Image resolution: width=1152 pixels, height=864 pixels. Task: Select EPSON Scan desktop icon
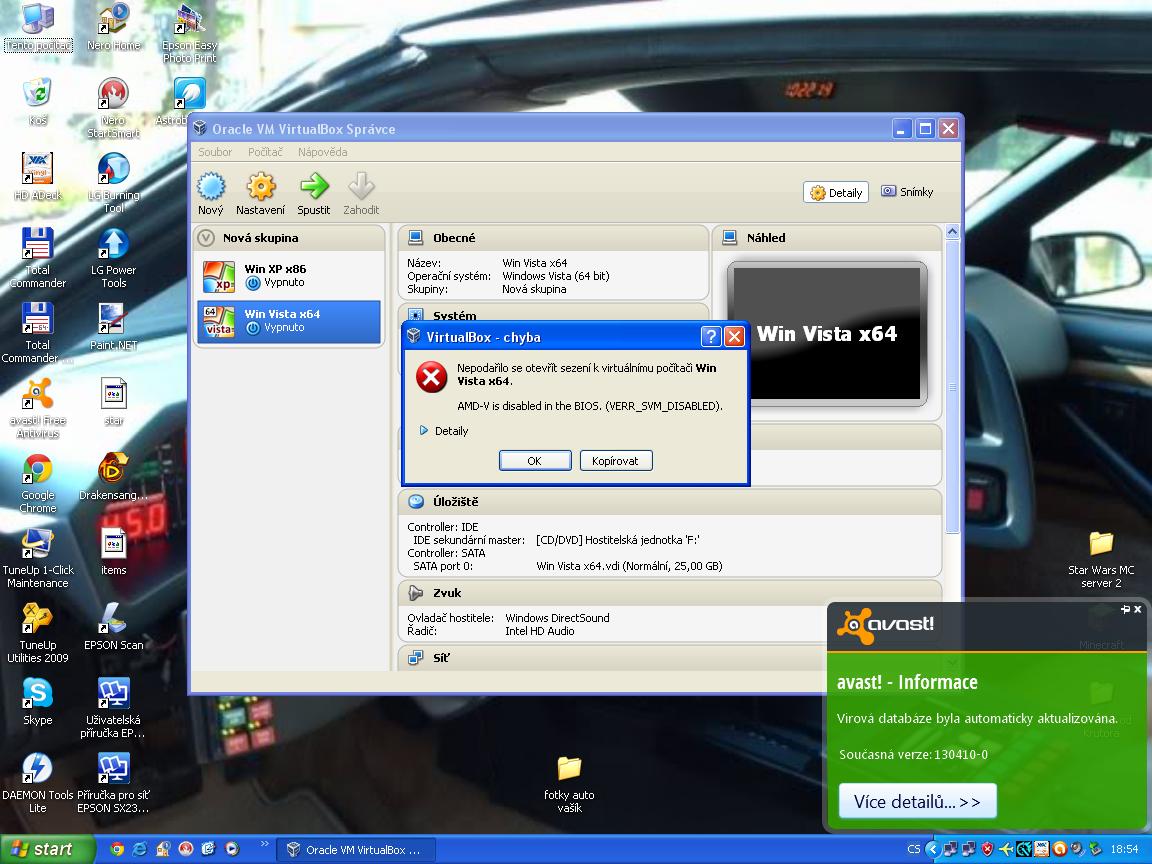tap(113, 627)
